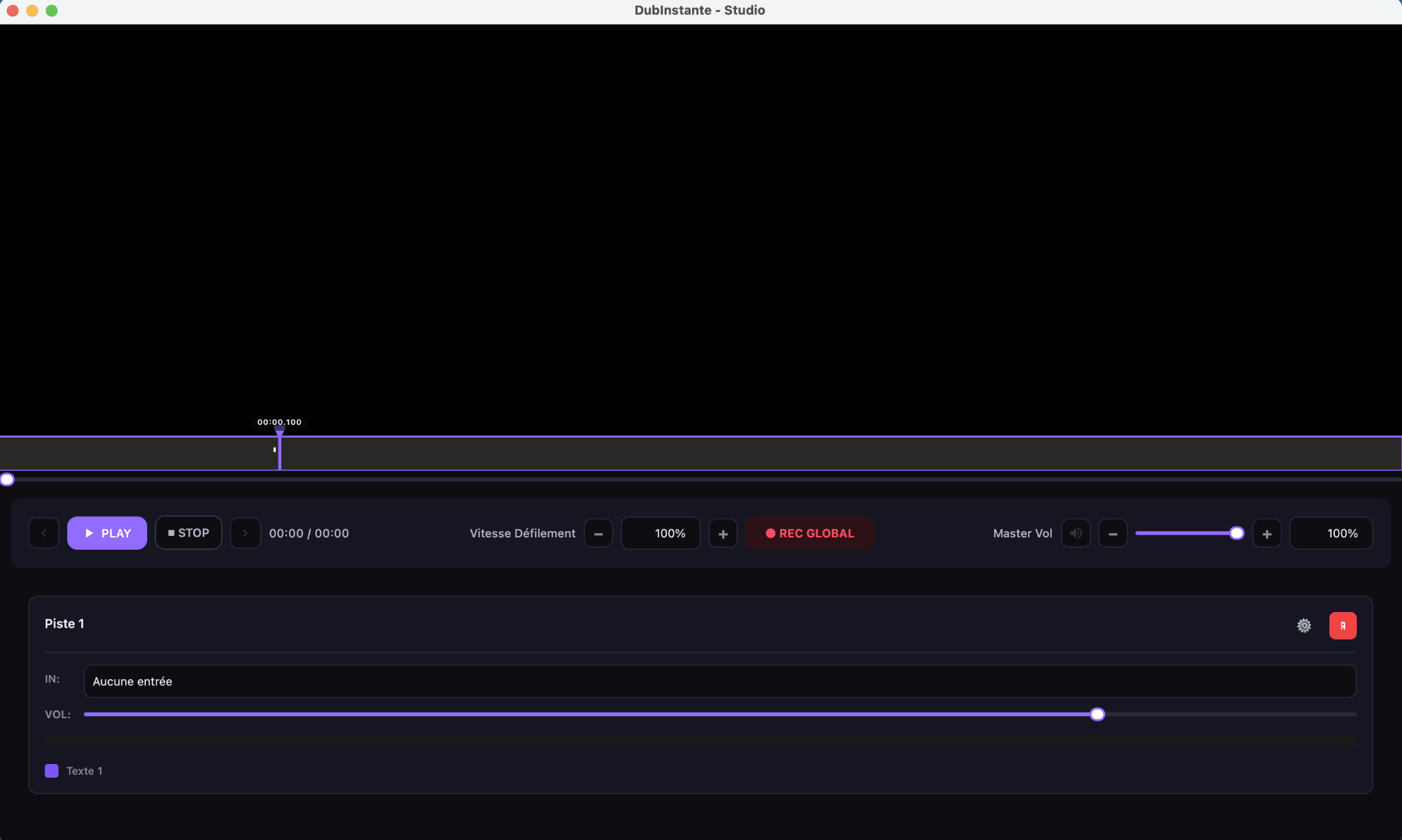
Task: Mute master volume via speaker icon
Action: click(x=1075, y=533)
